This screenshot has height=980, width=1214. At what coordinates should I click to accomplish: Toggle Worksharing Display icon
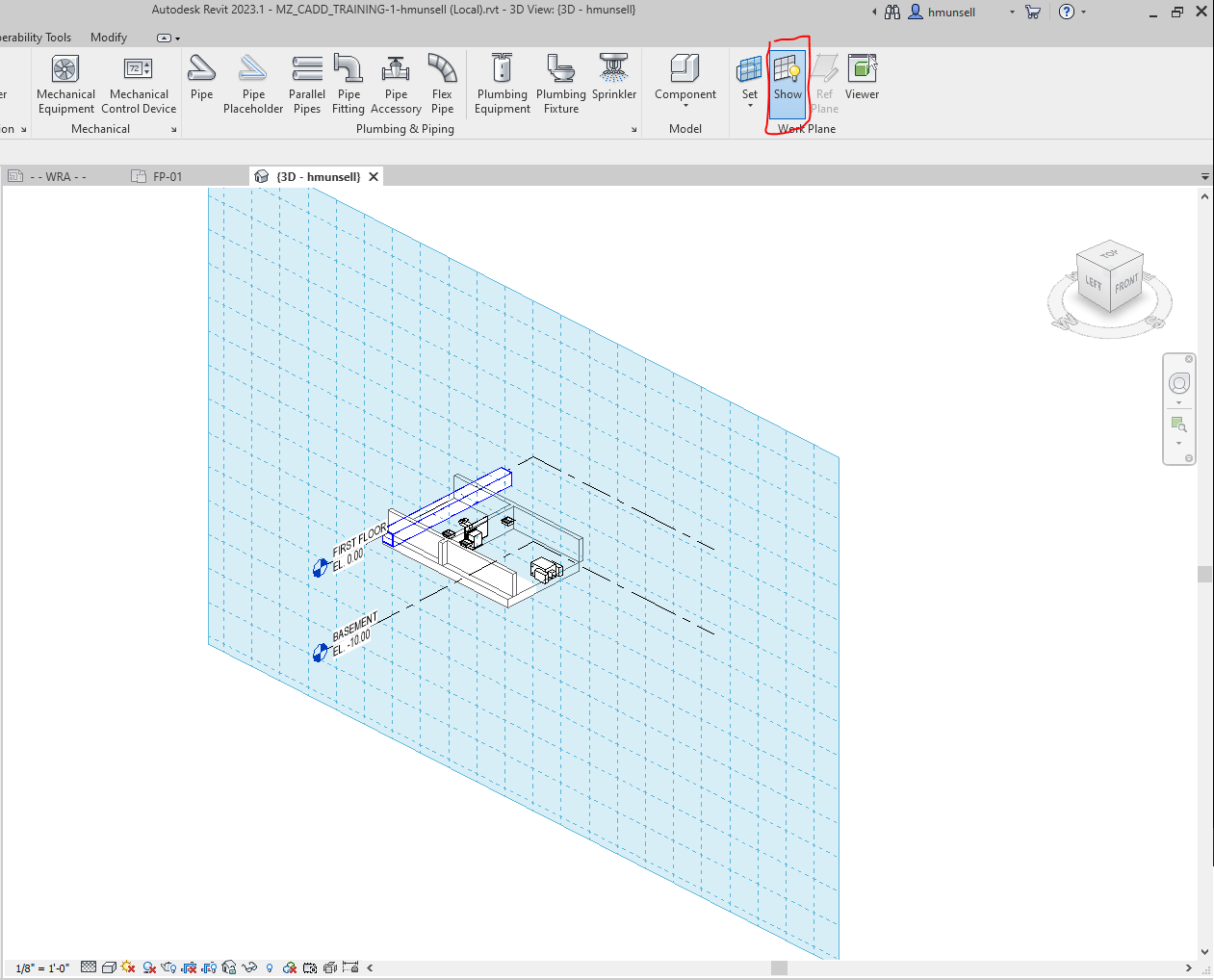(x=289, y=967)
